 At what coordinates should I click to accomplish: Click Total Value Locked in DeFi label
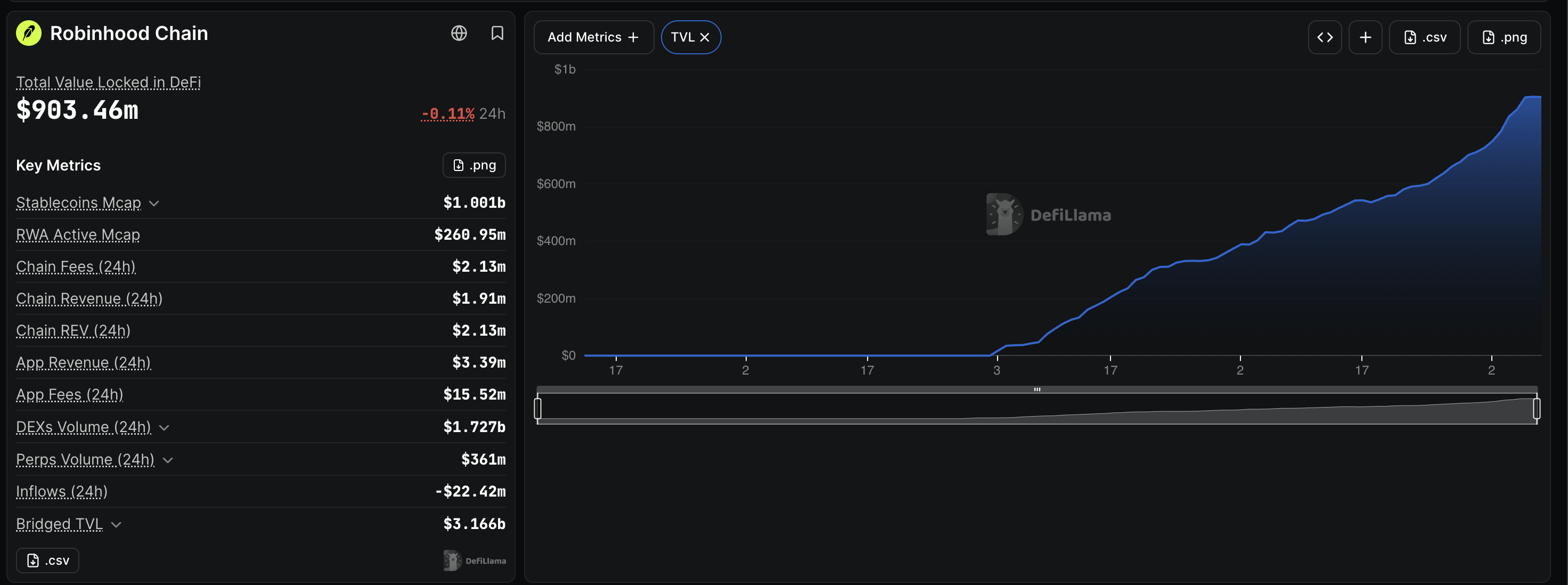(x=108, y=82)
